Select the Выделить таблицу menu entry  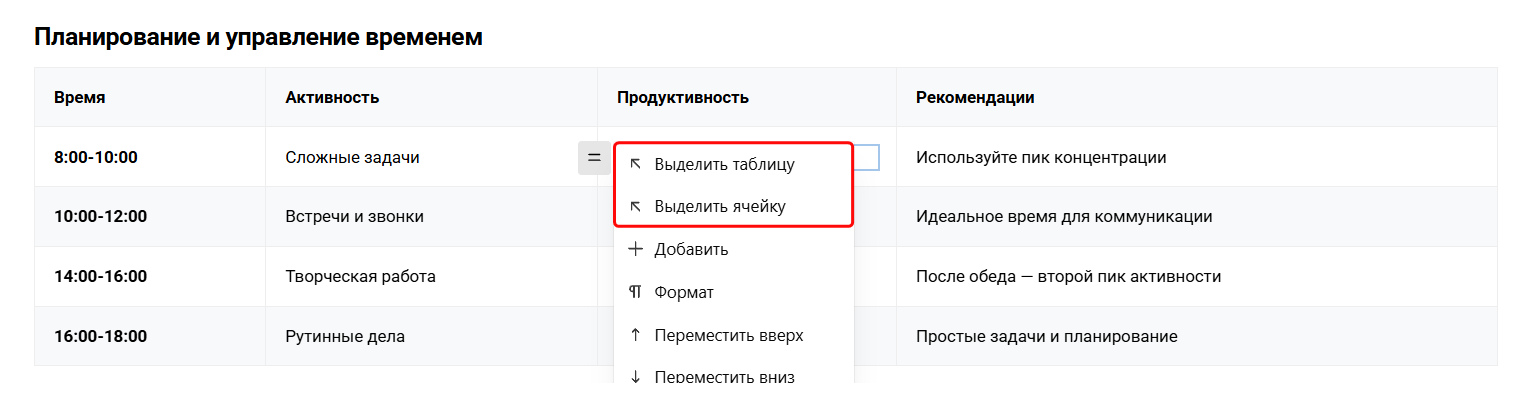click(734, 164)
